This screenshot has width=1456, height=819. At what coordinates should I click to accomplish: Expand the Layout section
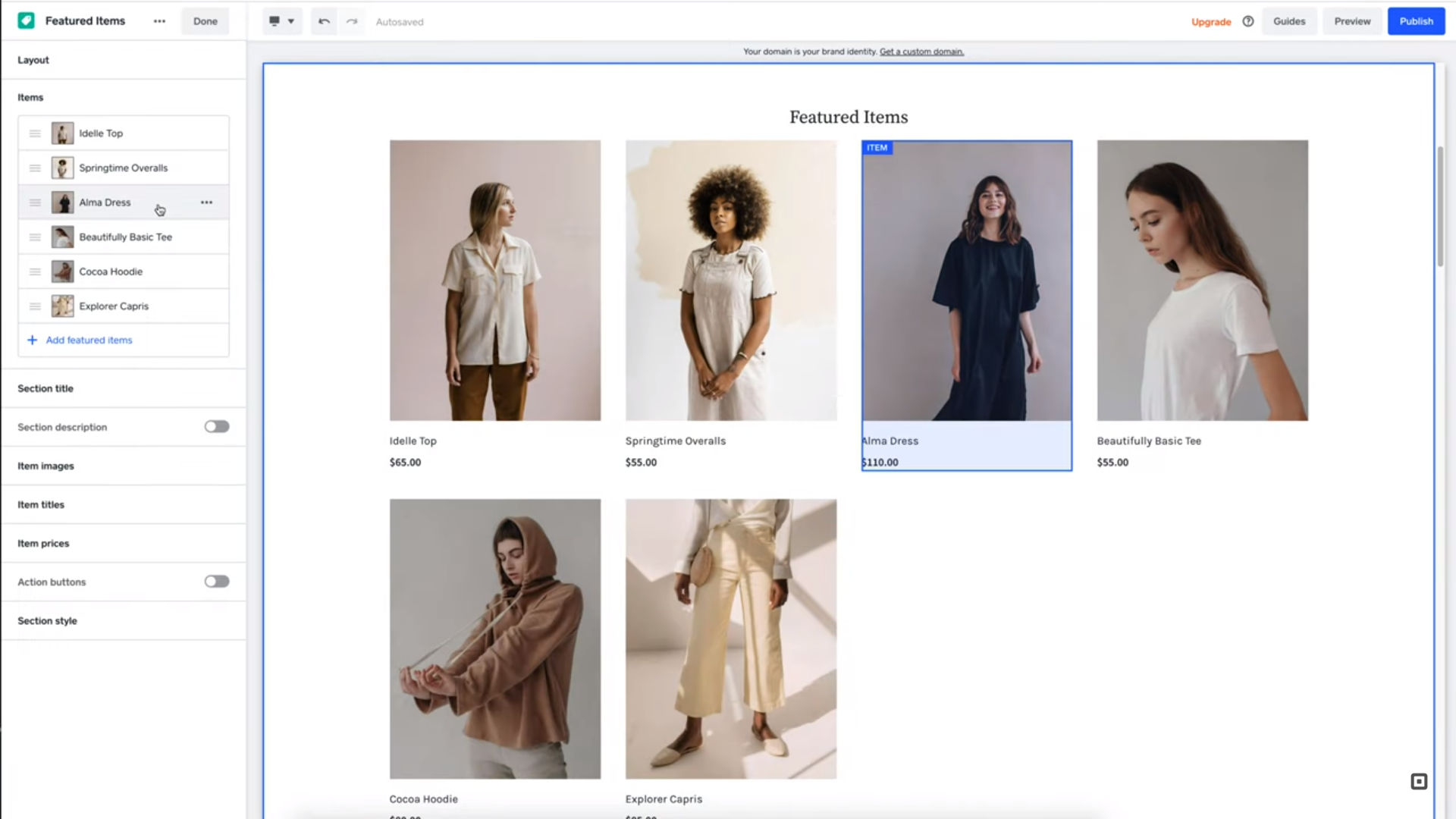[33, 60]
